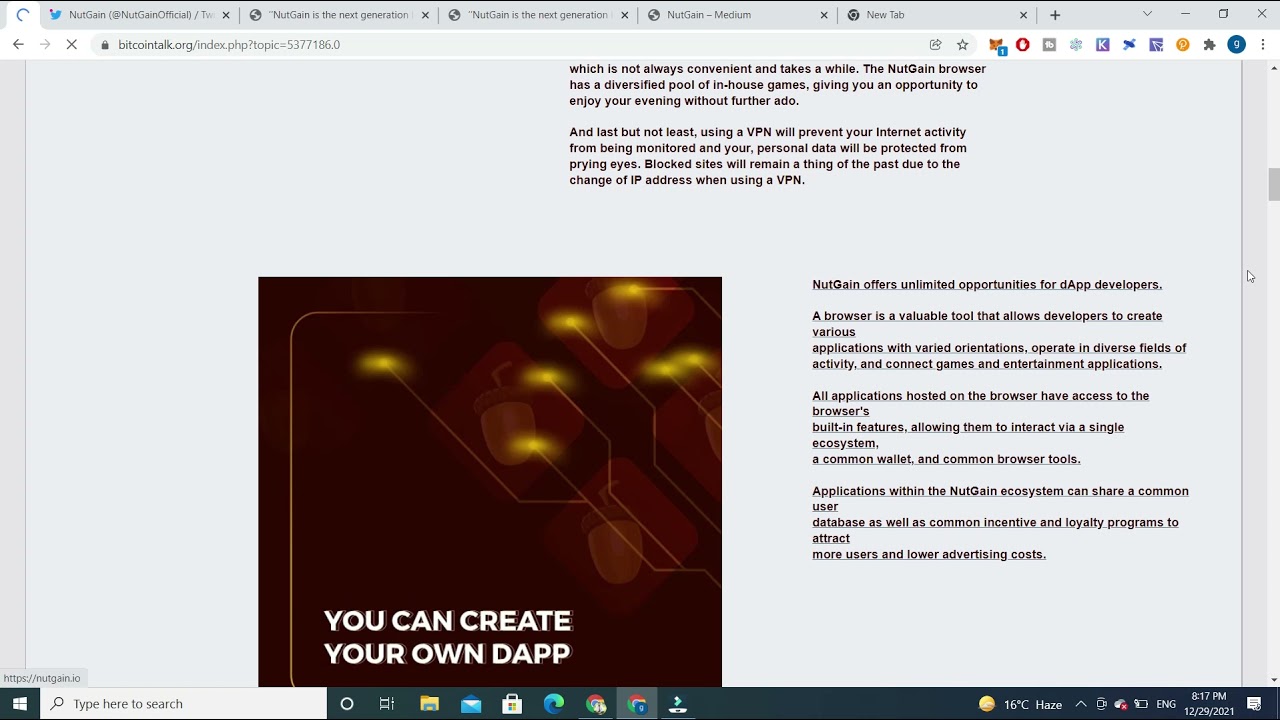Open Microsoft Store from taskbar
The width and height of the screenshot is (1280, 720).
click(x=512, y=704)
